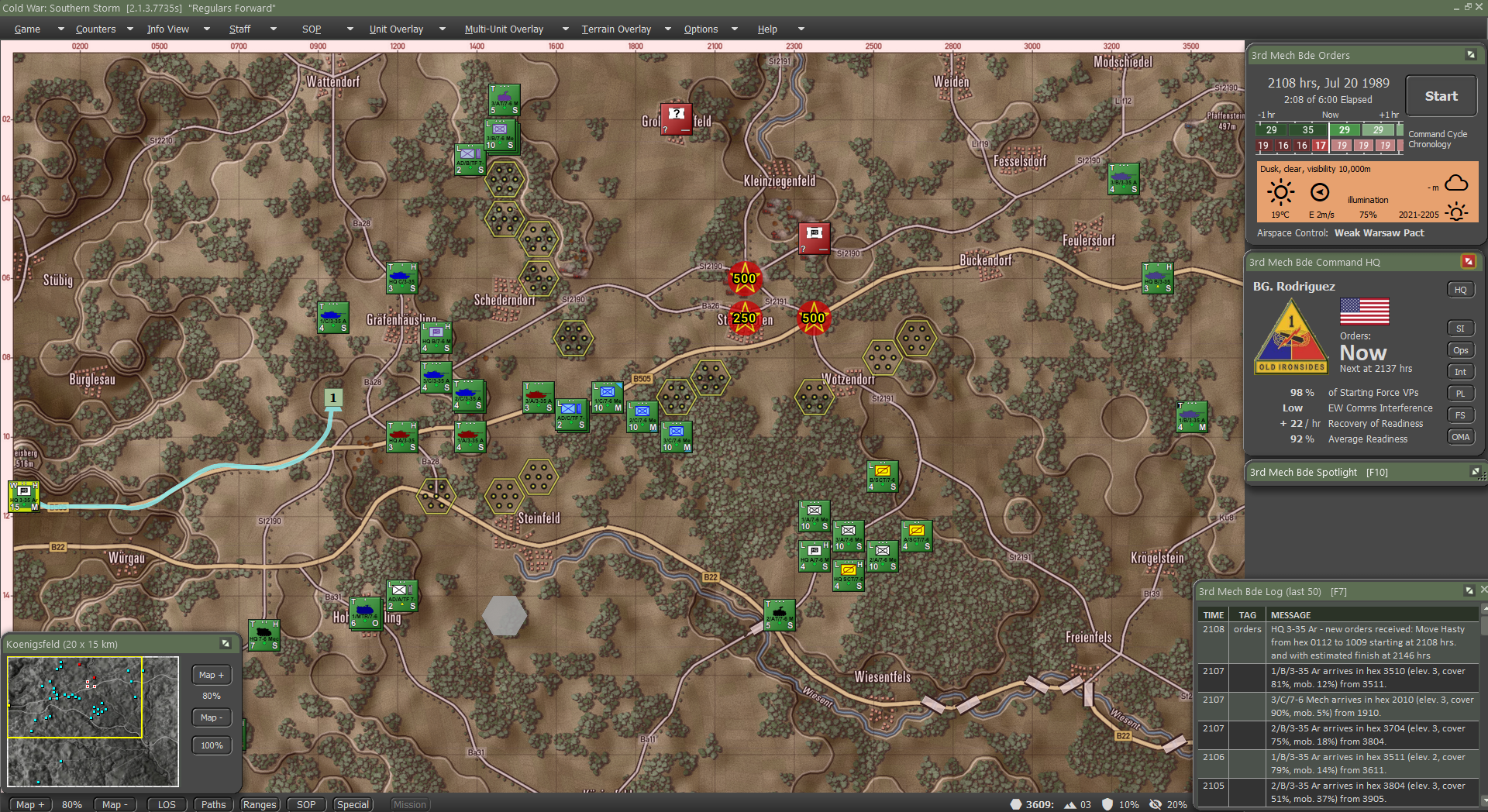Select the unit counter east of Feulersdorf
The width and height of the screenshot is (1488, 812).
(x=1157, y=278)
